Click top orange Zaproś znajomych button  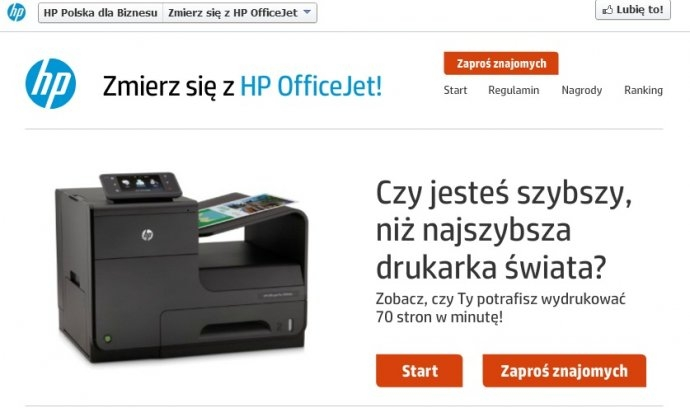click(501, 63)
